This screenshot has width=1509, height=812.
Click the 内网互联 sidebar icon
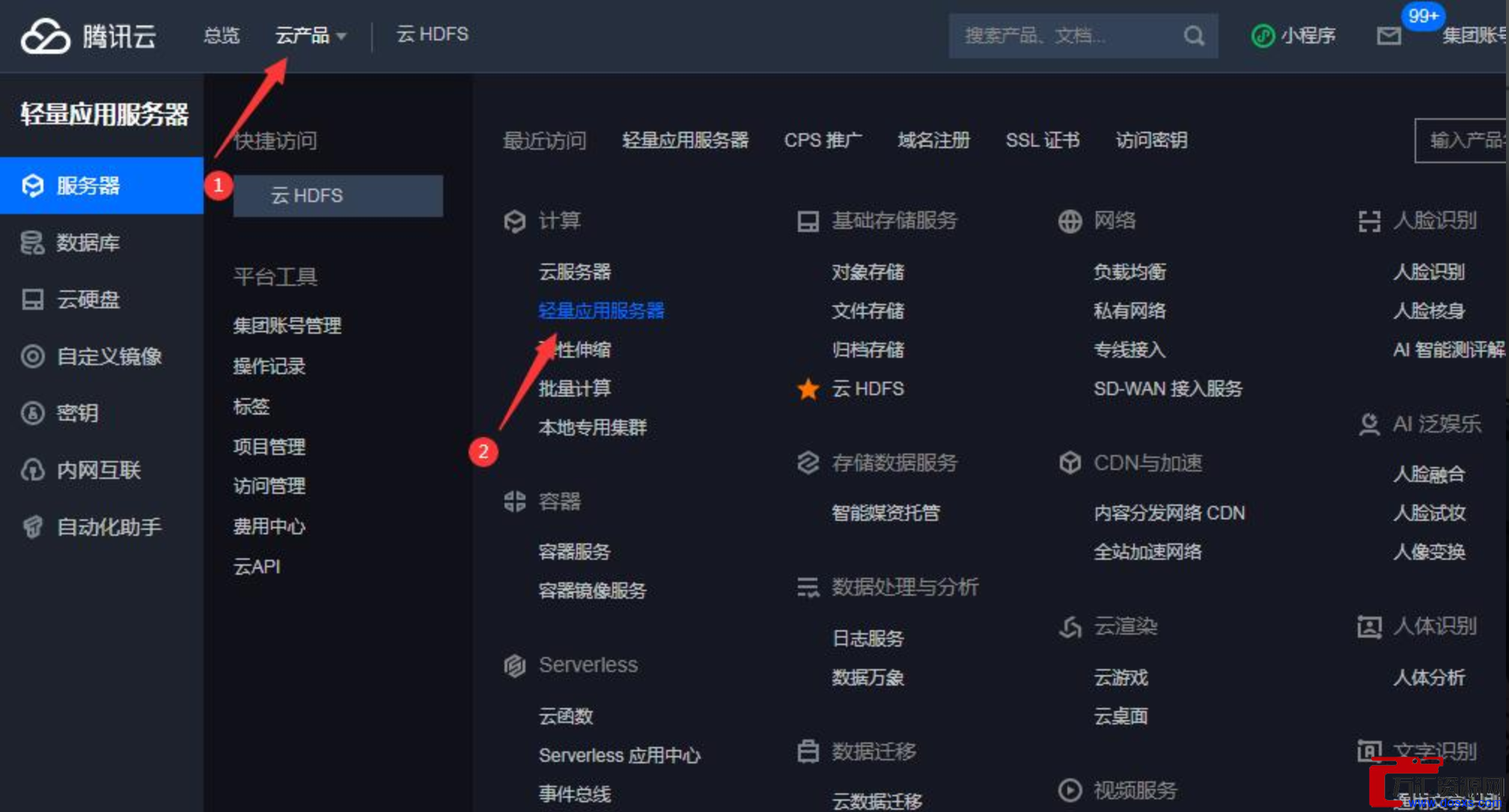32,470
